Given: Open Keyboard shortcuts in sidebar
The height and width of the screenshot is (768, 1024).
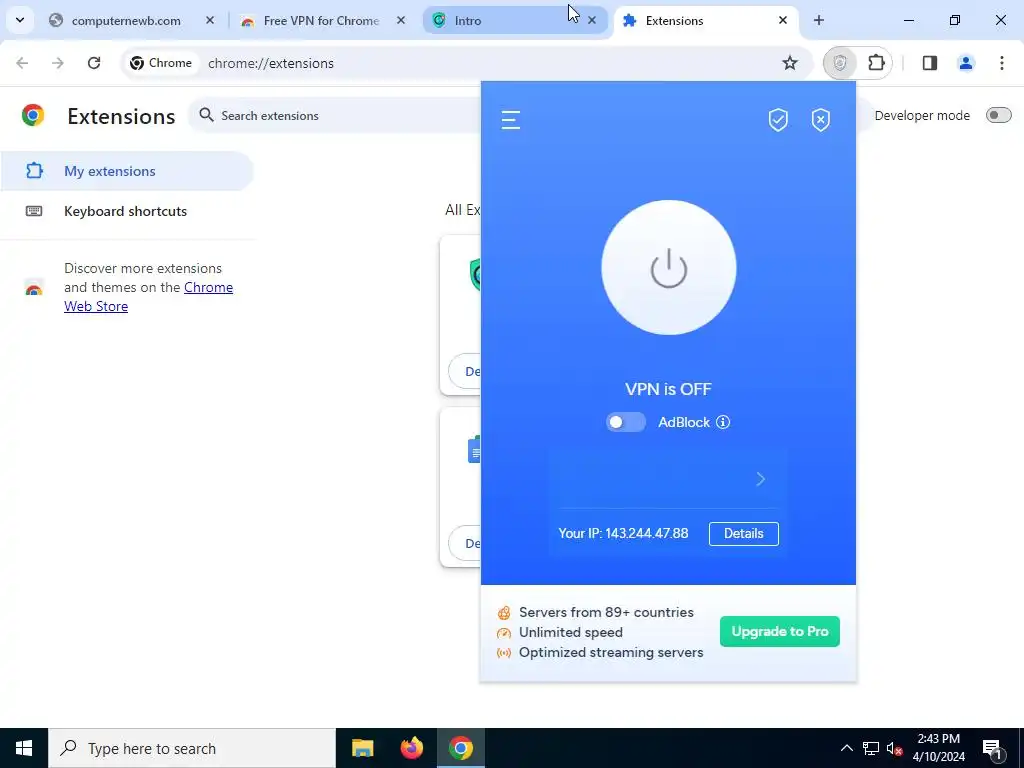Looking at the screenshot, I should point(127,211).
